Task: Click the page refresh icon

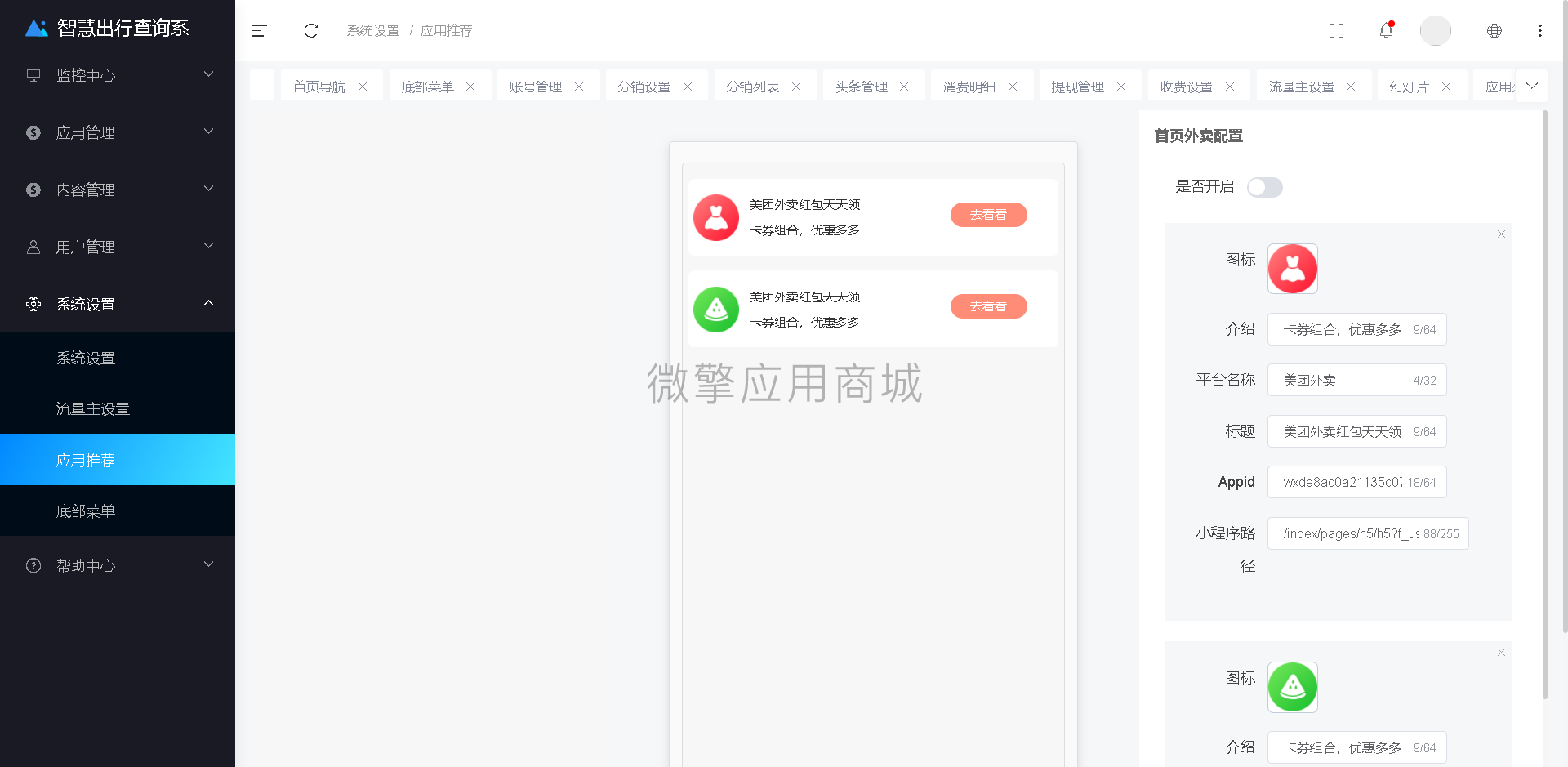Action: point(311,31)
